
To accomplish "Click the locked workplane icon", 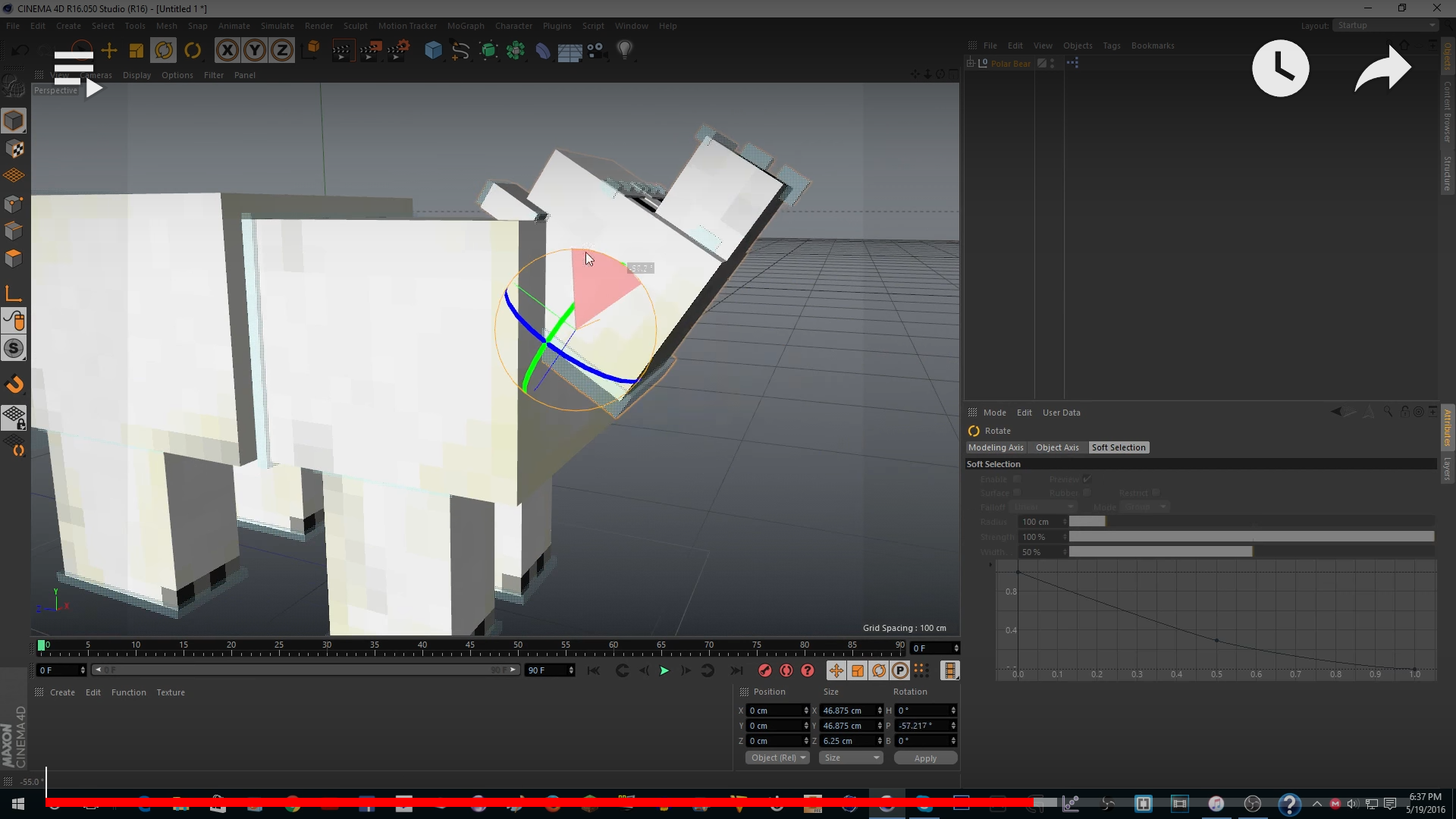I will 14,417.
